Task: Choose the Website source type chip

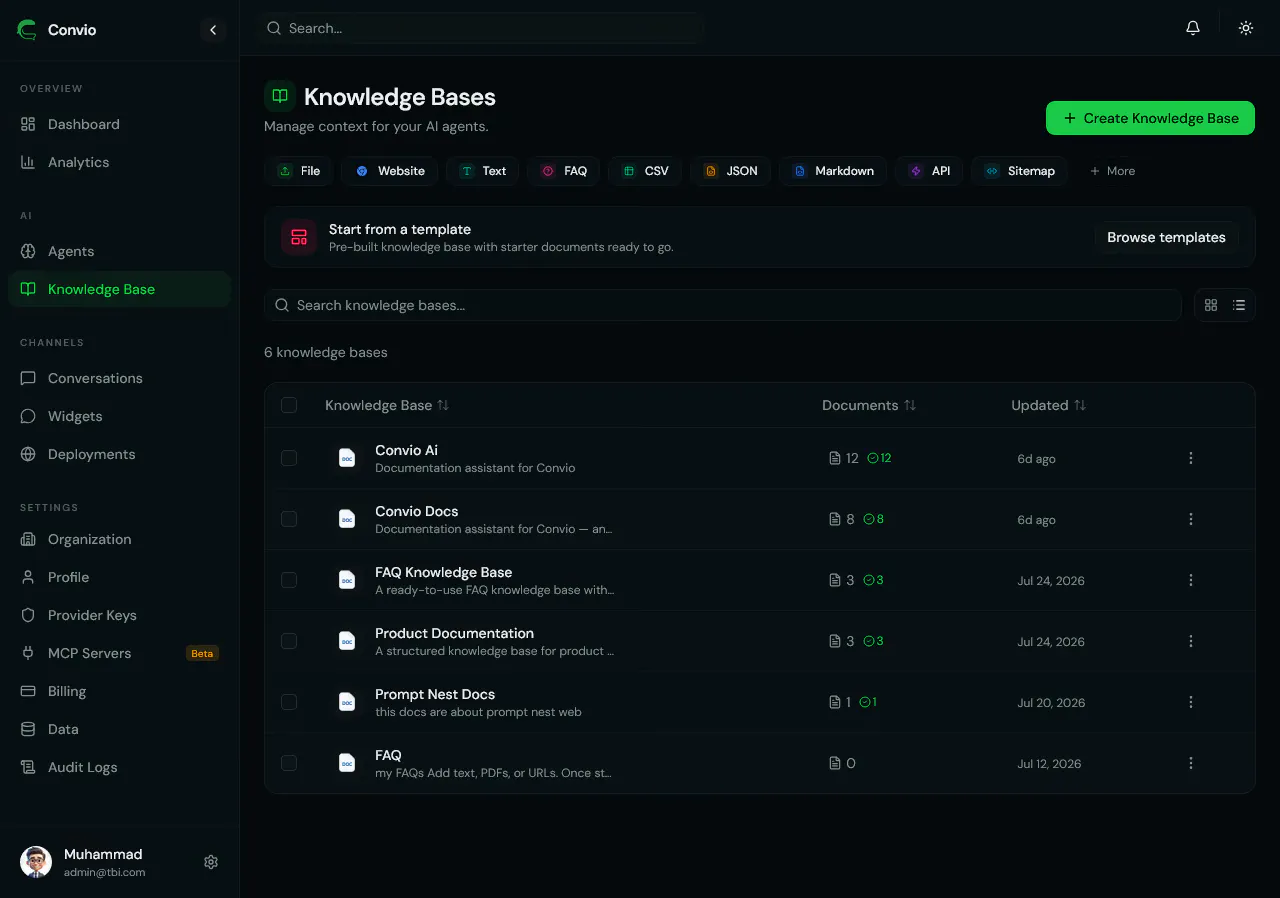Action: pyautogui.click(x=390, y=171)
